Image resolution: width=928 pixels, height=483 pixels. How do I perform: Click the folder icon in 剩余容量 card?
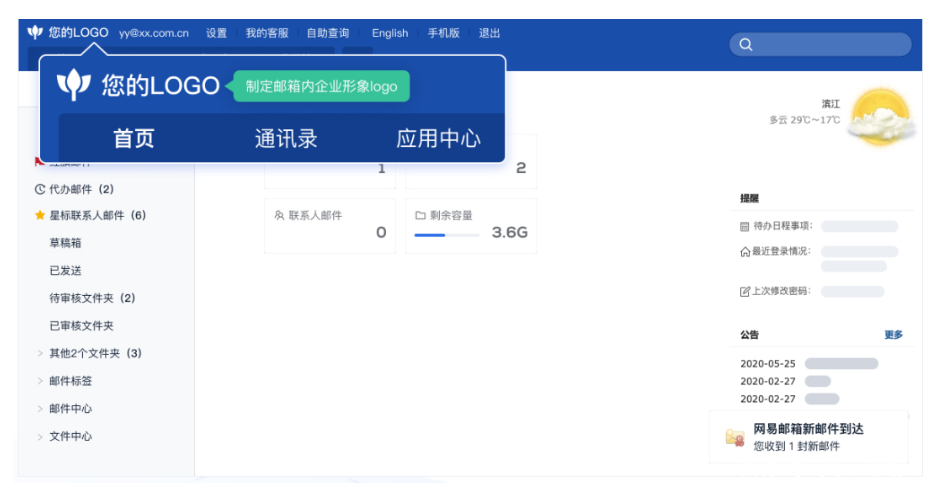pos(420,215)
